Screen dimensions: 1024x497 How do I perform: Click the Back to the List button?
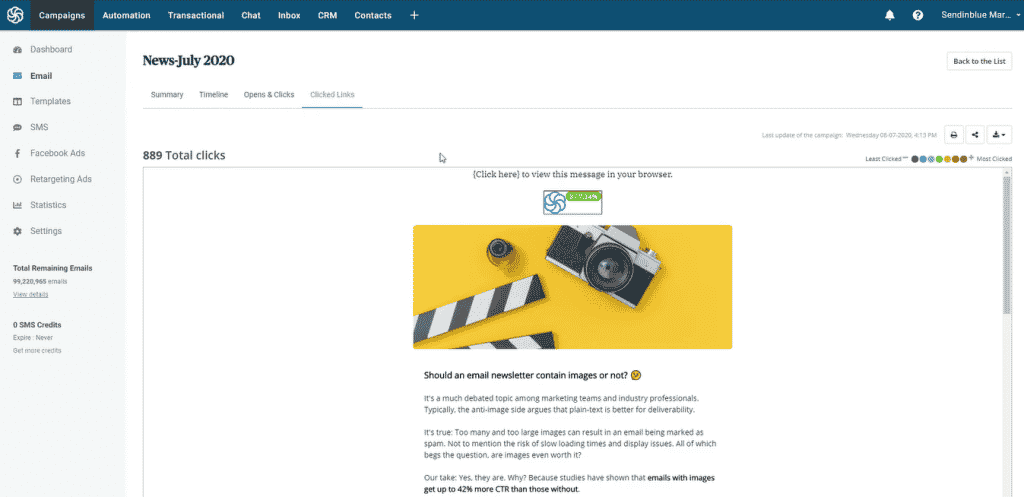[979, 61]
